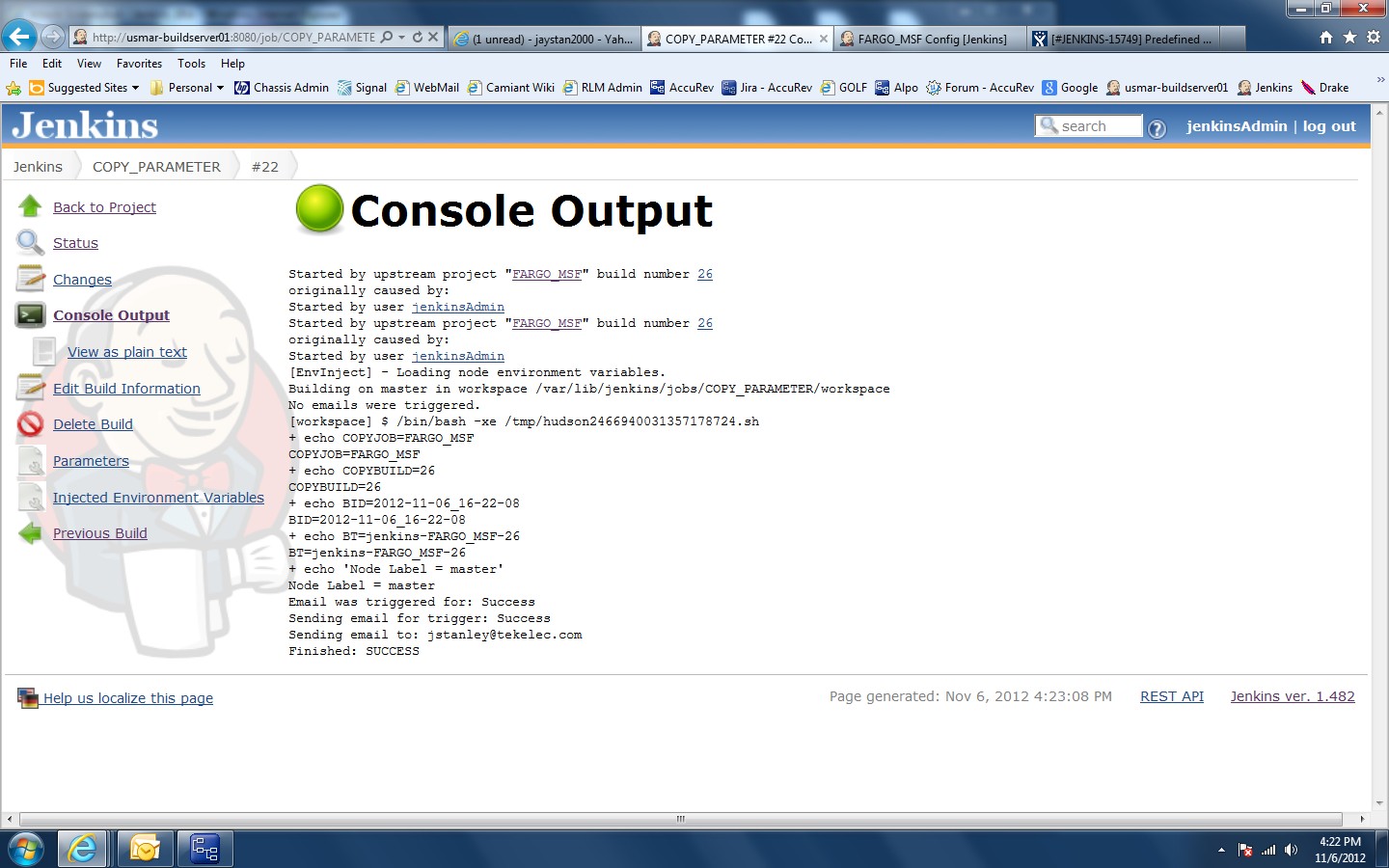Open the Help menu

tap(232, 64)
